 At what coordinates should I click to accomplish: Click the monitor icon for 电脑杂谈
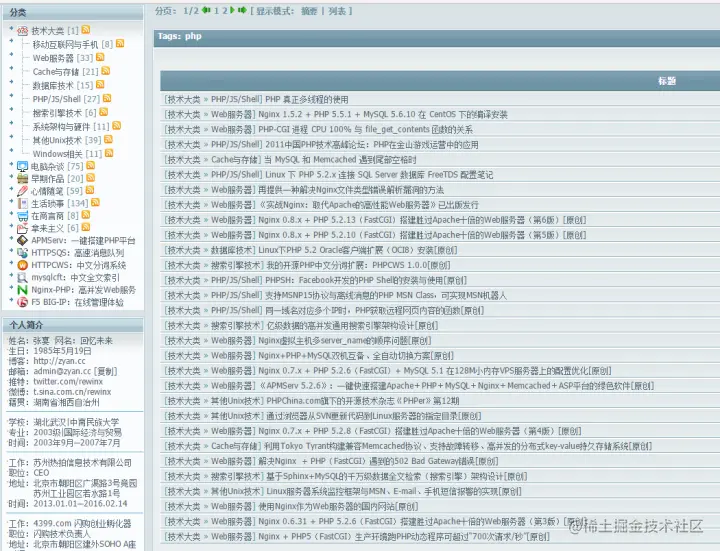22,166
